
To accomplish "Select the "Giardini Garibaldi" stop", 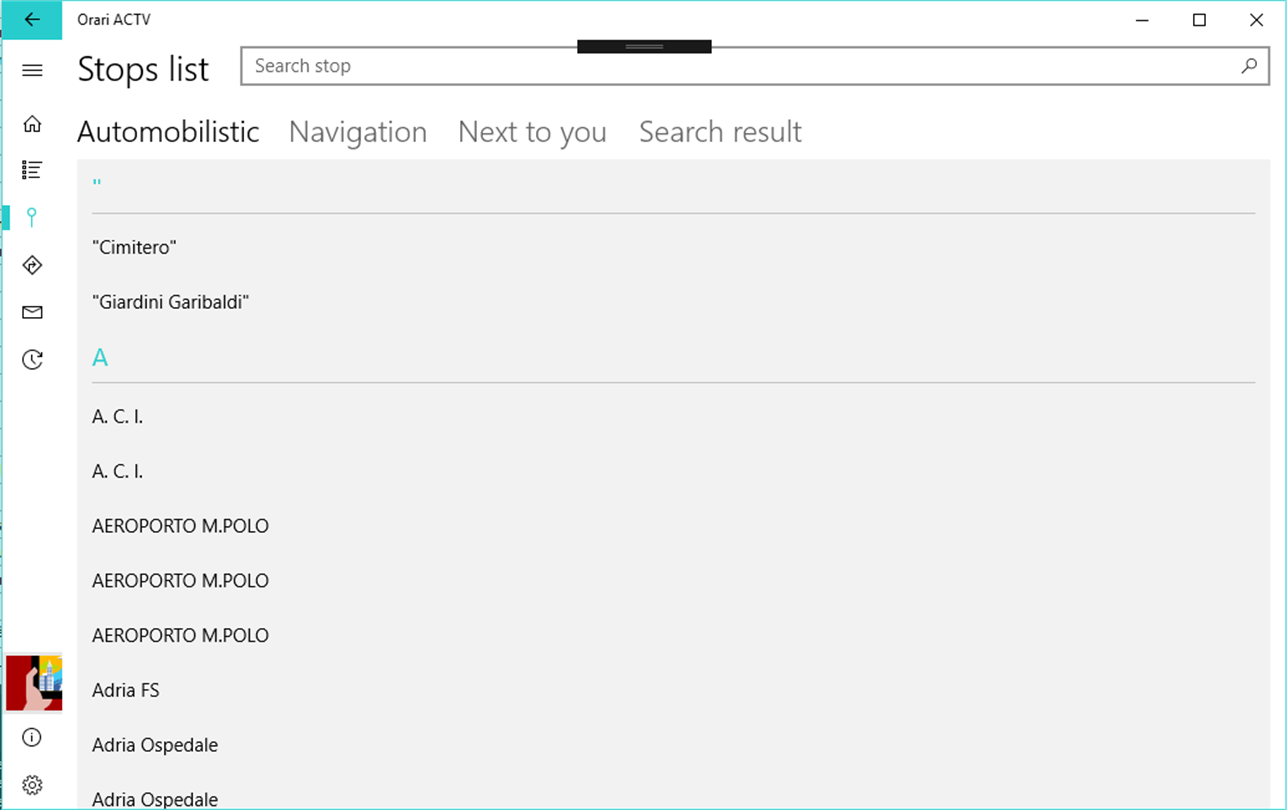I will [170, 302].
